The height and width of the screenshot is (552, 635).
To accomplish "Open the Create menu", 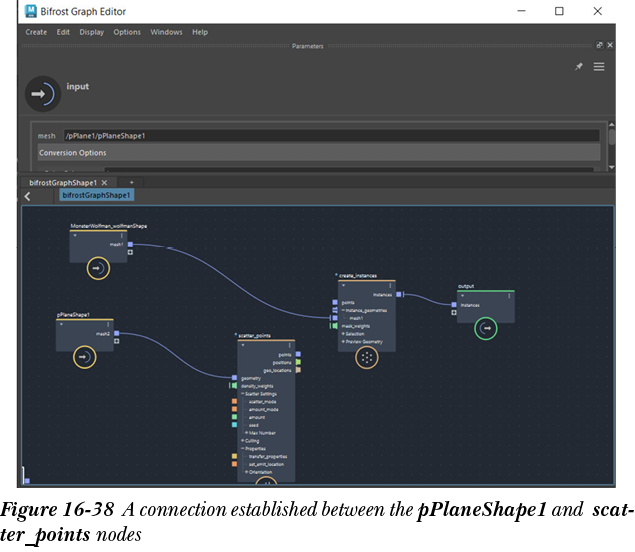I will pos(36,32).
